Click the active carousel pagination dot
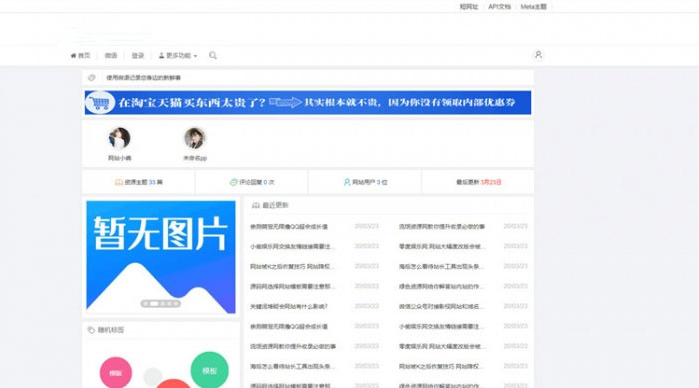Viewport: 699px width, 388px height. click(x=154, y=303)
